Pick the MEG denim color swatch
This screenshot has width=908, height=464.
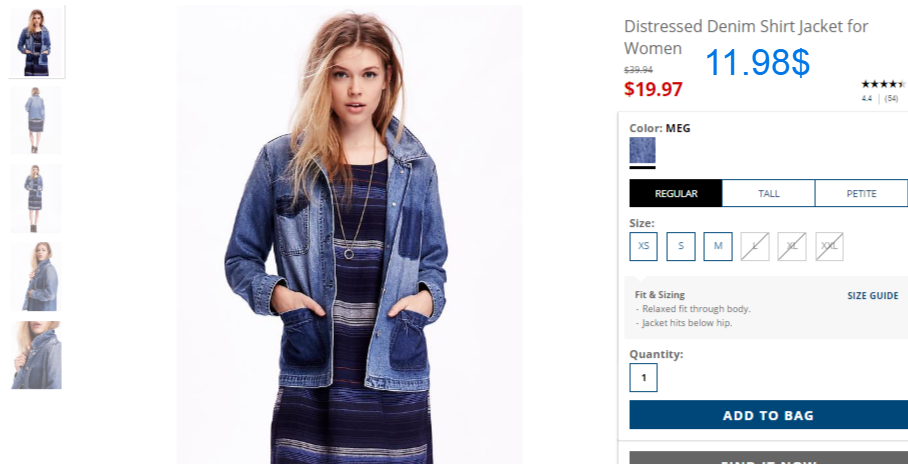[642, 150]
